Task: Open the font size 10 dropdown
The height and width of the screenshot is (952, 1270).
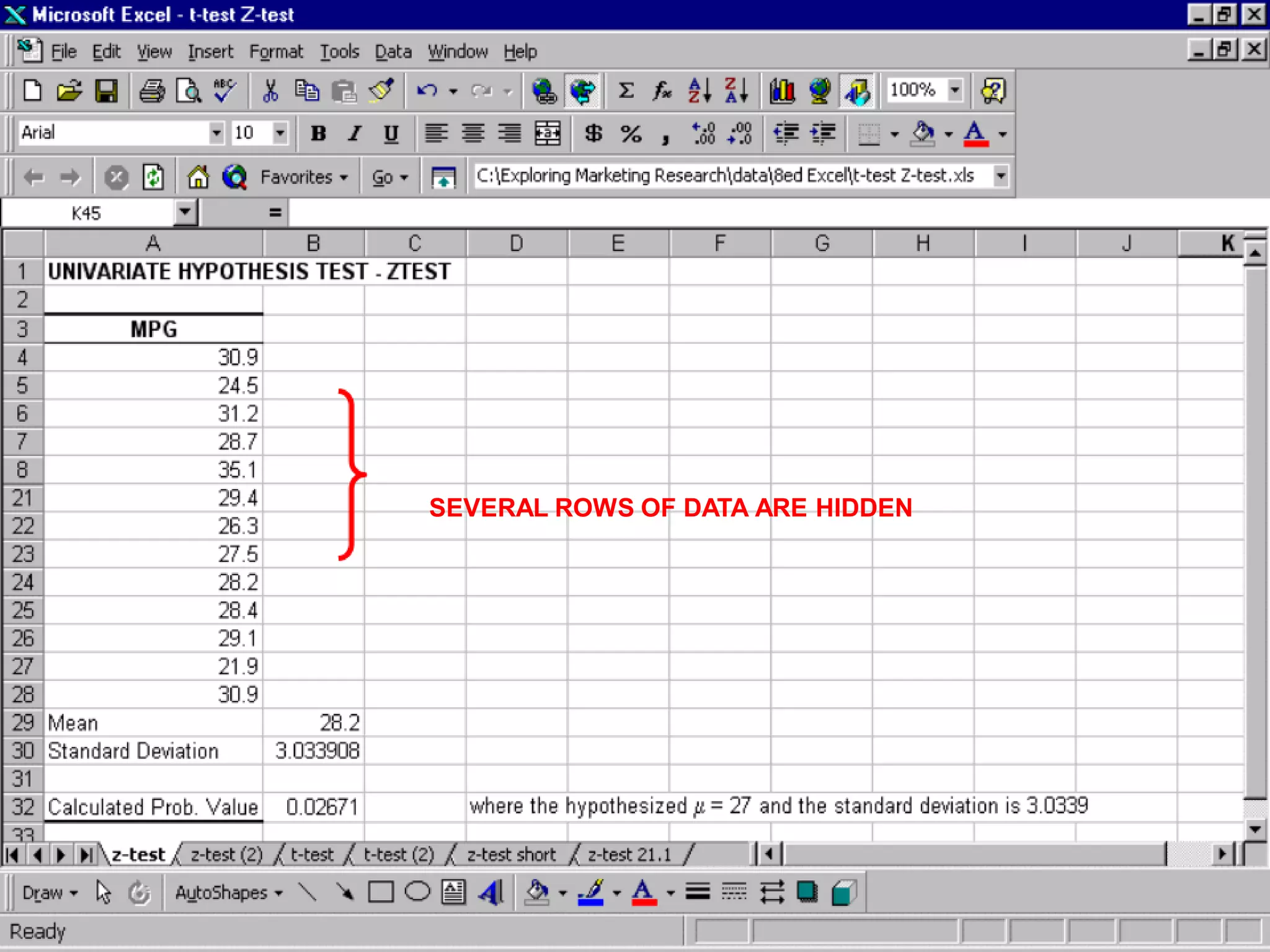Action: (280, 133)
